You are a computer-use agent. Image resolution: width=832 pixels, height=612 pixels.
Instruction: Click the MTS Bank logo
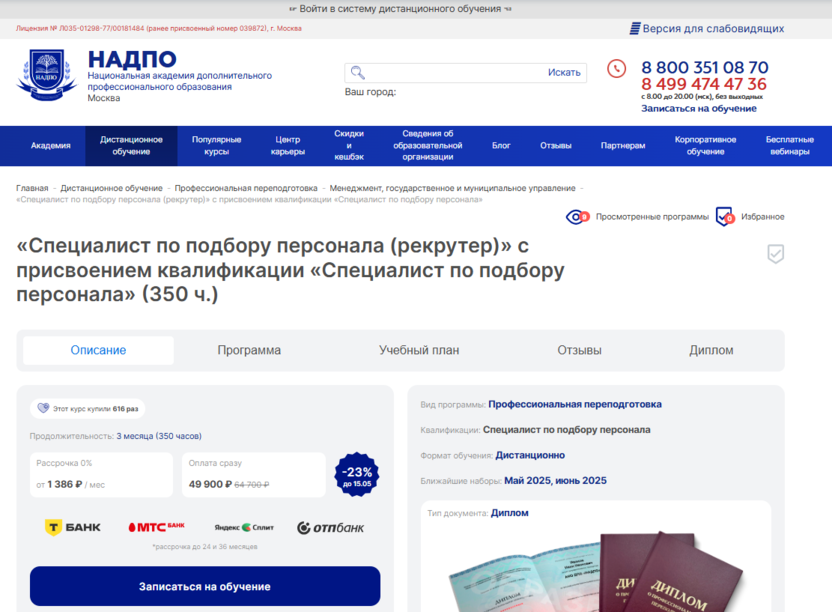point(157,527)
